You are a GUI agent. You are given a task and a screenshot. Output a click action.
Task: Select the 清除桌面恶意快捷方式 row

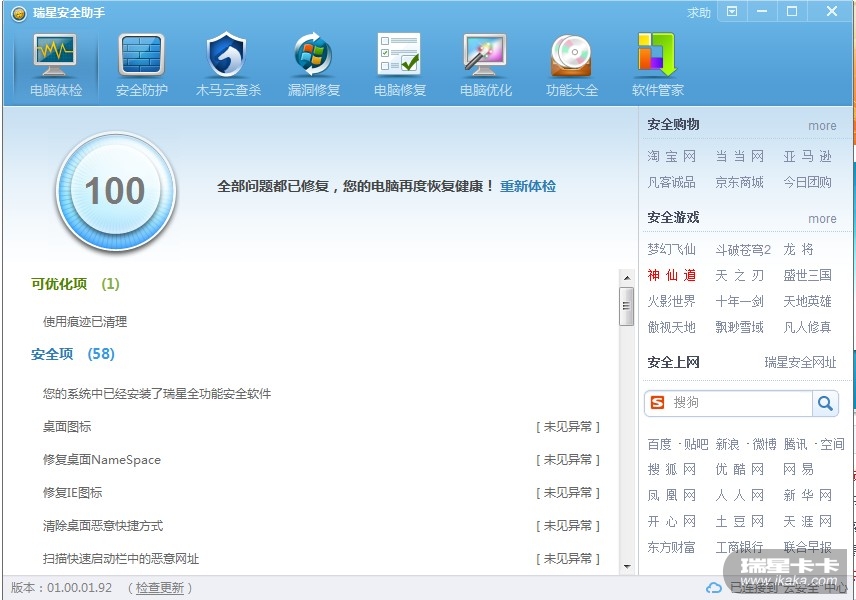[x=321, y=526]
